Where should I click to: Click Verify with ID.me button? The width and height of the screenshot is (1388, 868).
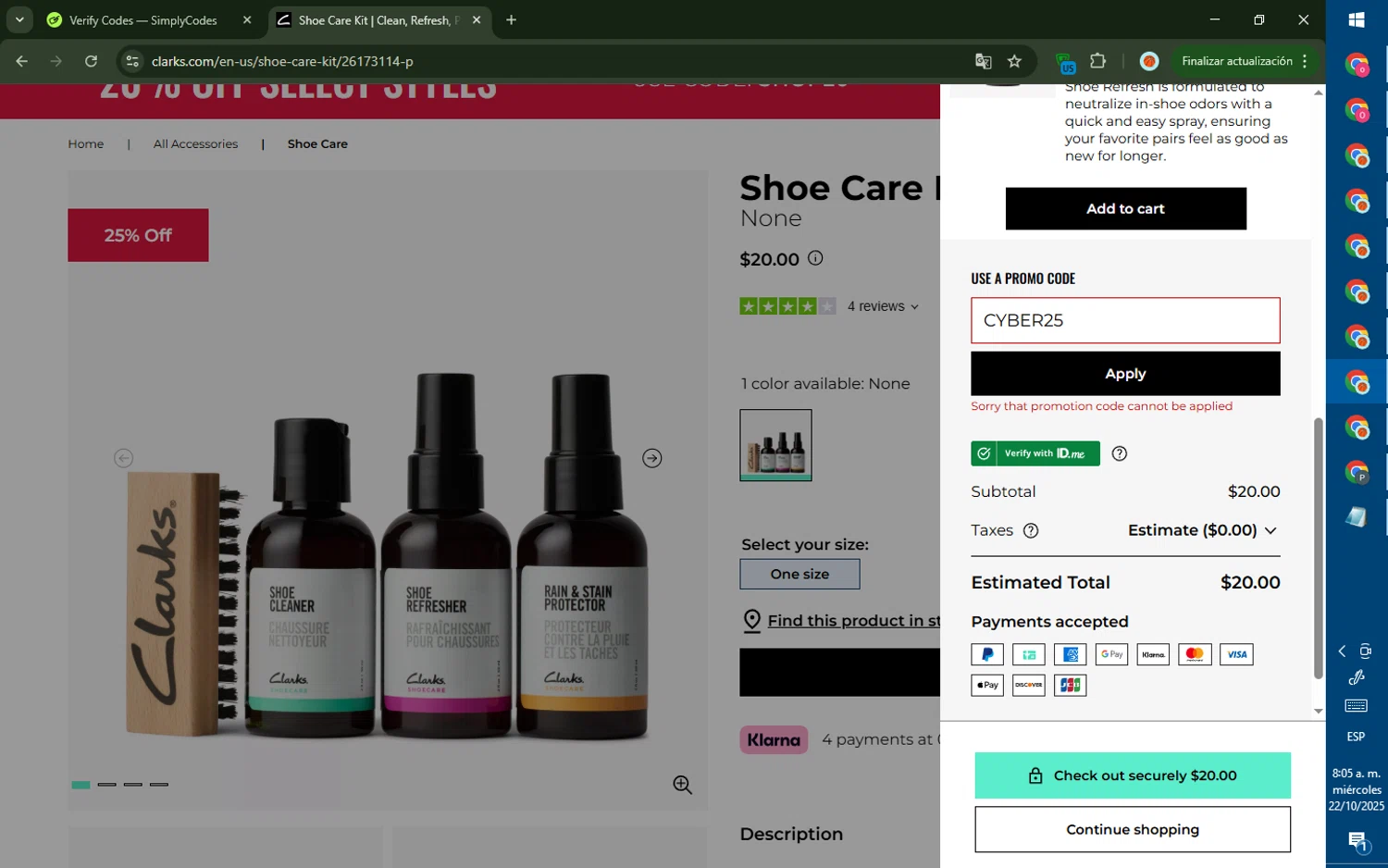1035,453
